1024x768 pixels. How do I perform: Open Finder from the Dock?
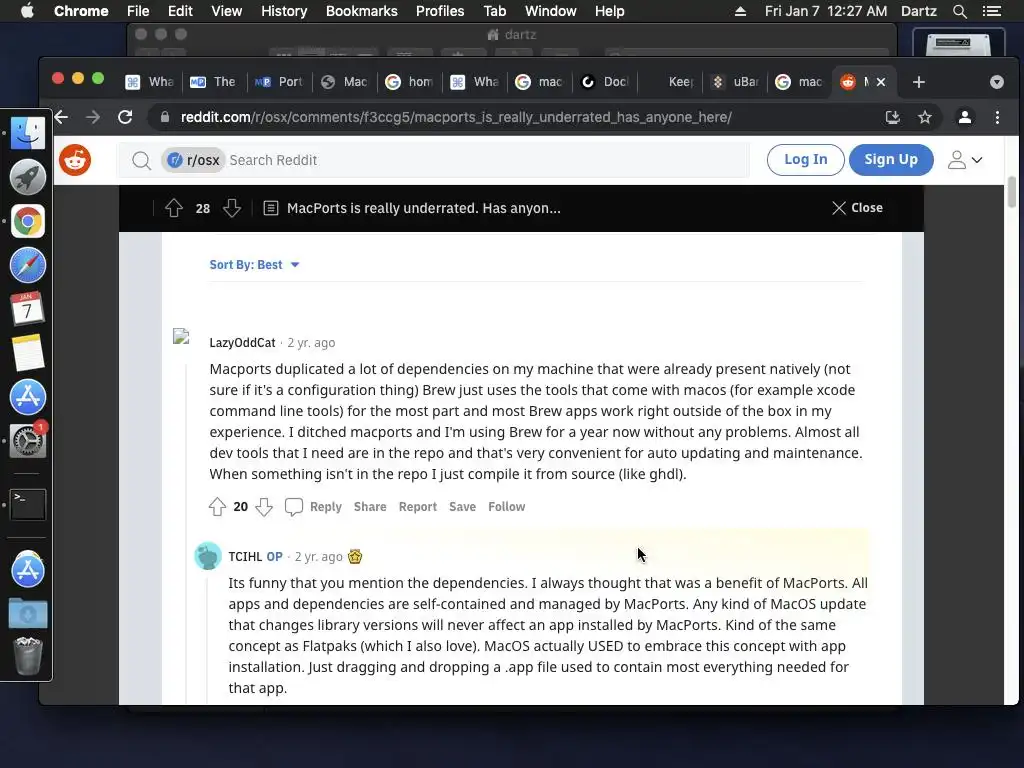(27, 133)
